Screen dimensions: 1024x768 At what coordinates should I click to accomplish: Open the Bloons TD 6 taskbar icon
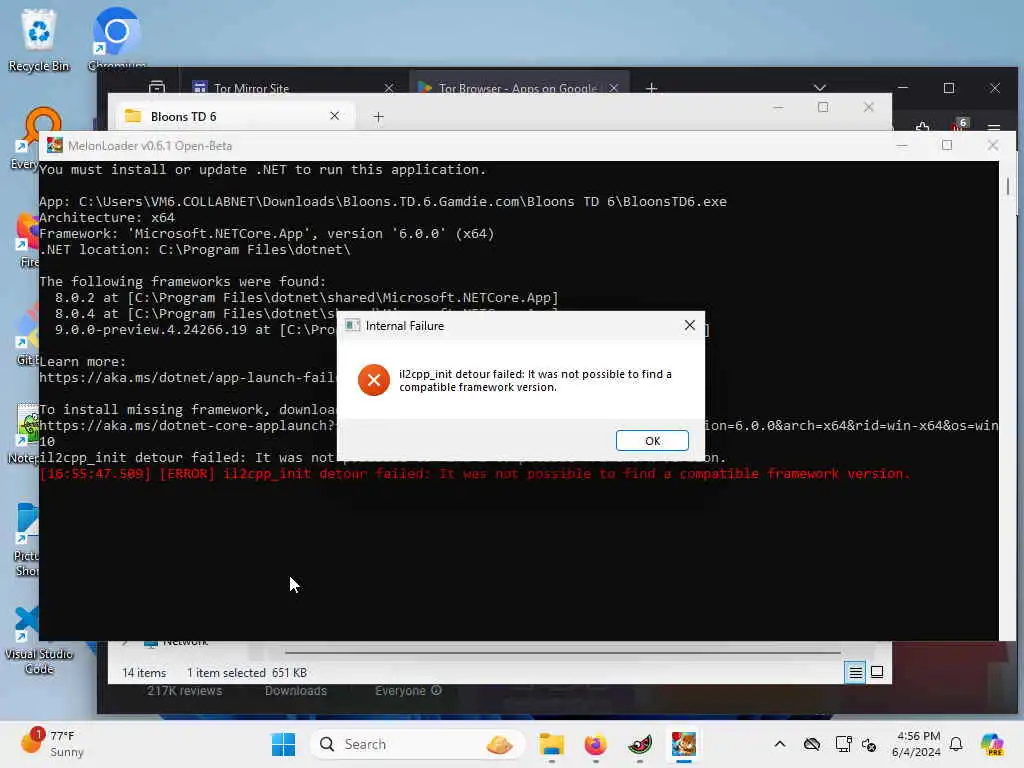point(684,744)
